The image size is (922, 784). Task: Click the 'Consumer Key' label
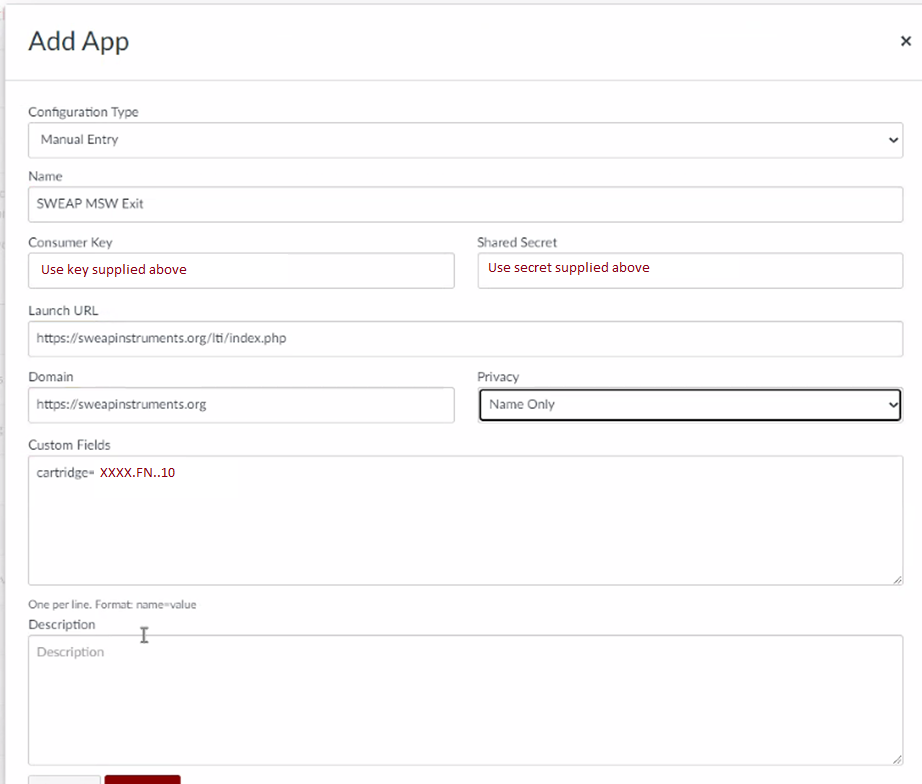point(71,242)
